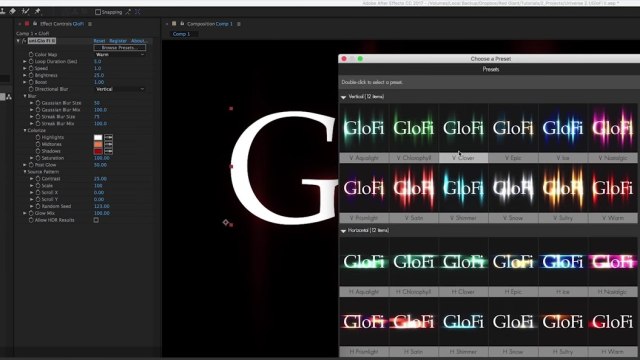Click the Browse Presets button
This screenshot has width=640, height=360.
[120, 48]
